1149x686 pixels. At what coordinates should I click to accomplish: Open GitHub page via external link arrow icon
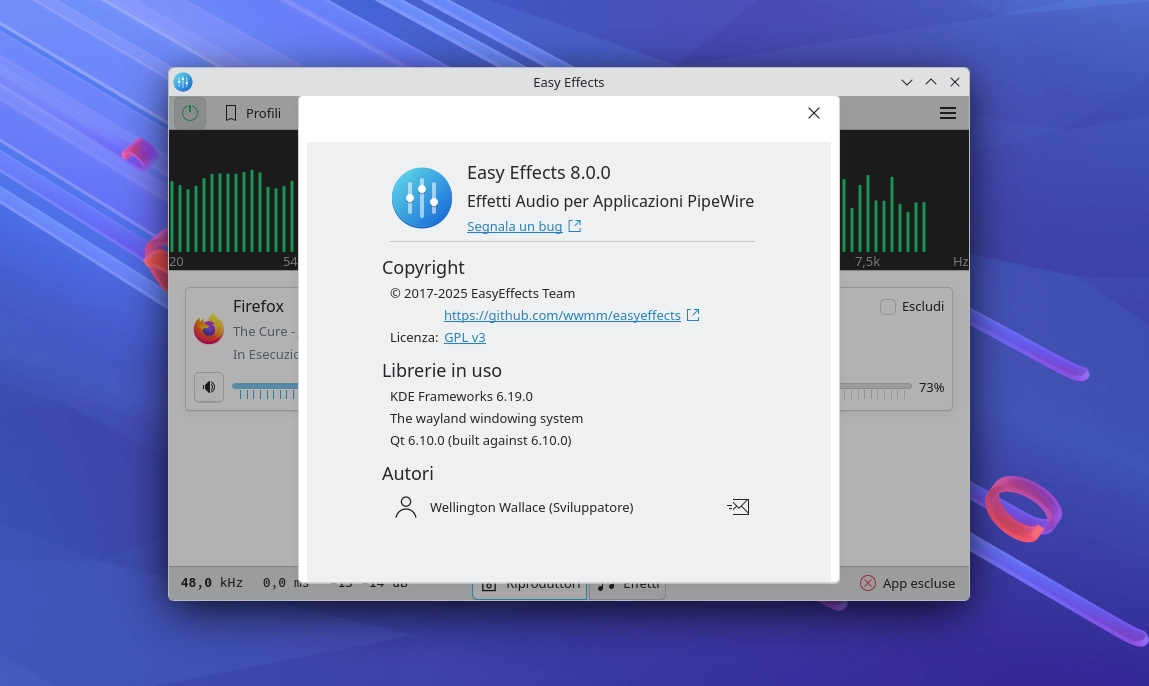tap(693, 315)
